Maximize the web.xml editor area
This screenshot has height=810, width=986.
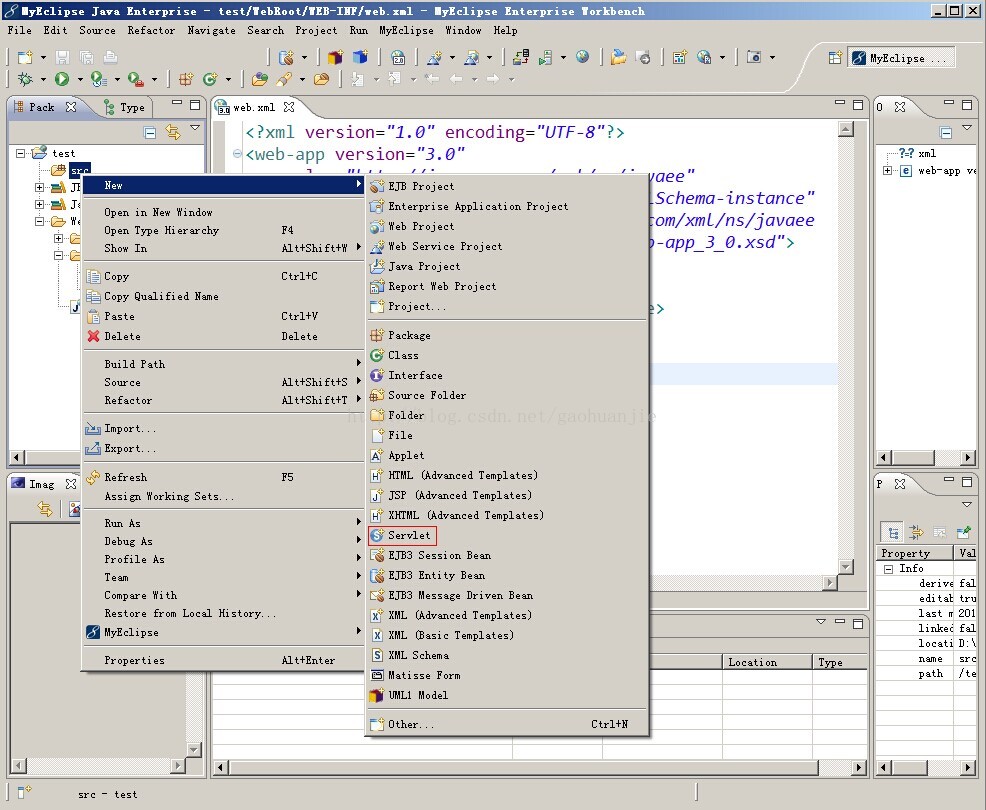tap(858, 104)
